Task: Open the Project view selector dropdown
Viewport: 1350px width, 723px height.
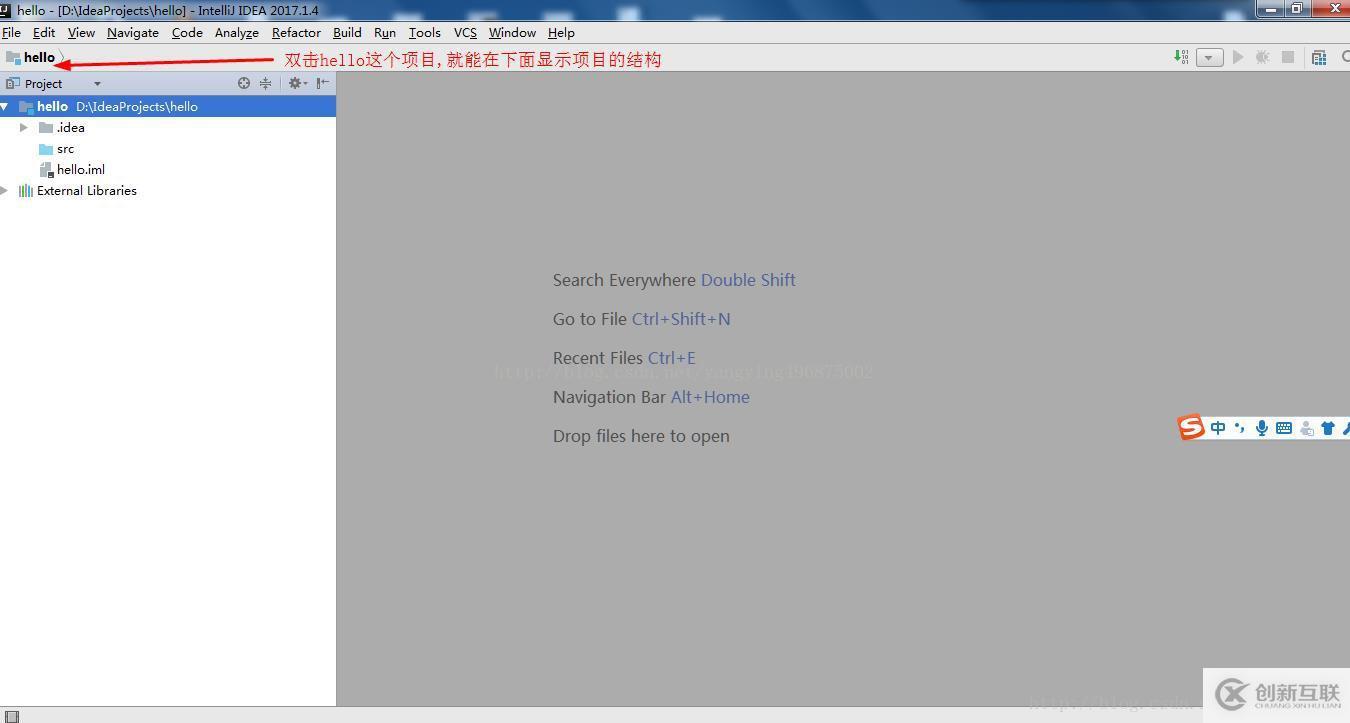Action: [x=97, y=84]
